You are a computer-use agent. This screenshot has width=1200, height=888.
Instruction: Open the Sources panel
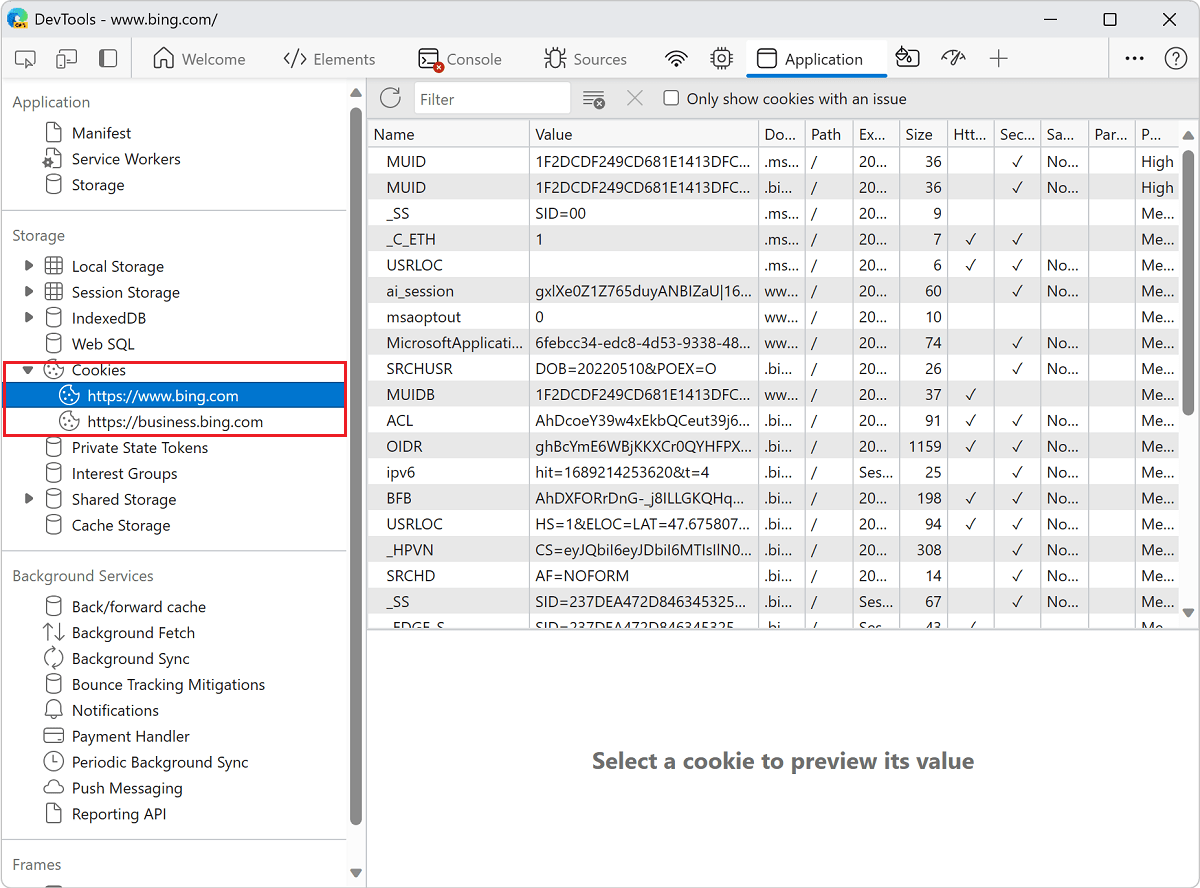586,59
